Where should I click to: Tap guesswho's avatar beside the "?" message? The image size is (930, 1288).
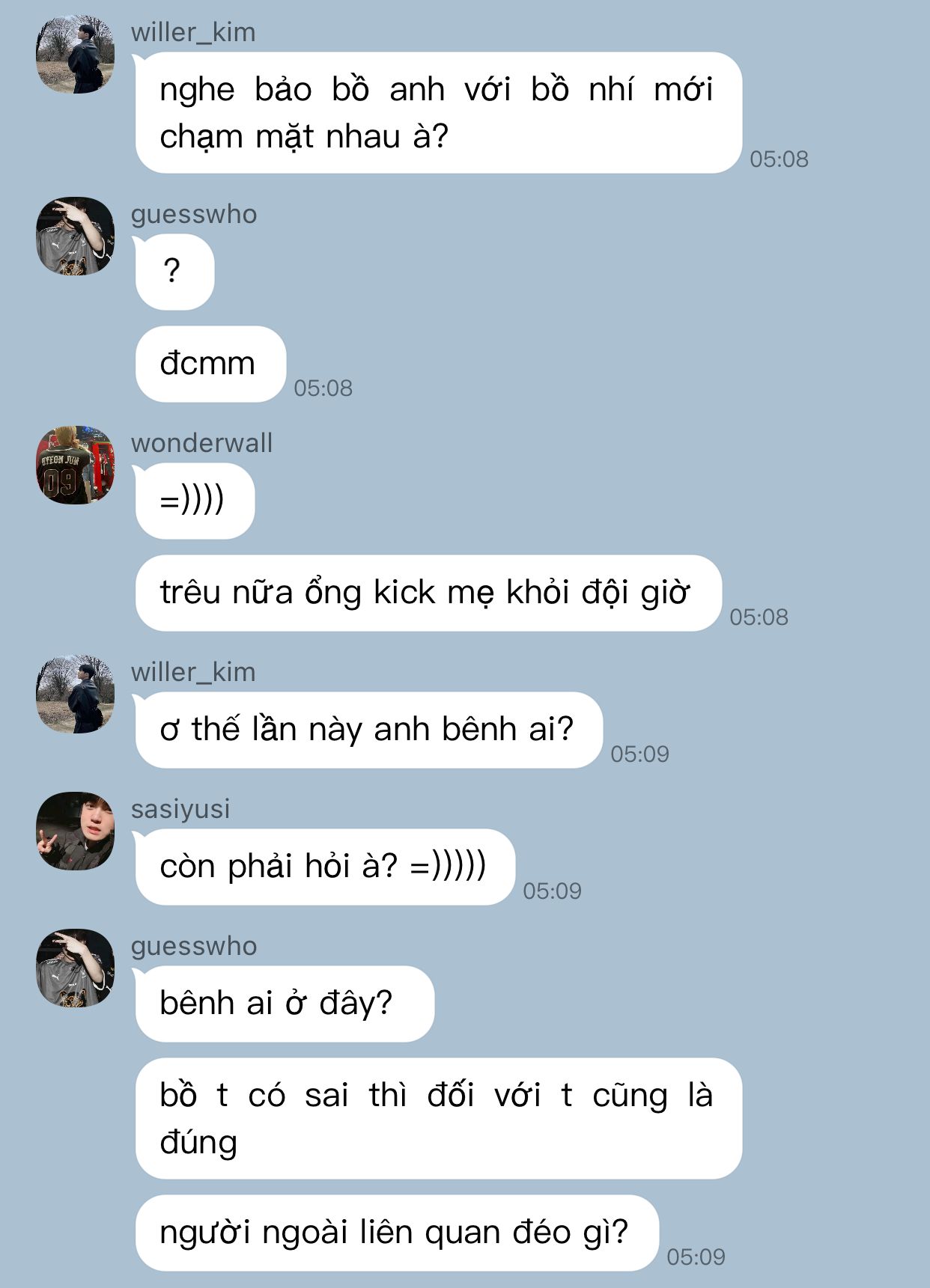(x=76, y=236)
